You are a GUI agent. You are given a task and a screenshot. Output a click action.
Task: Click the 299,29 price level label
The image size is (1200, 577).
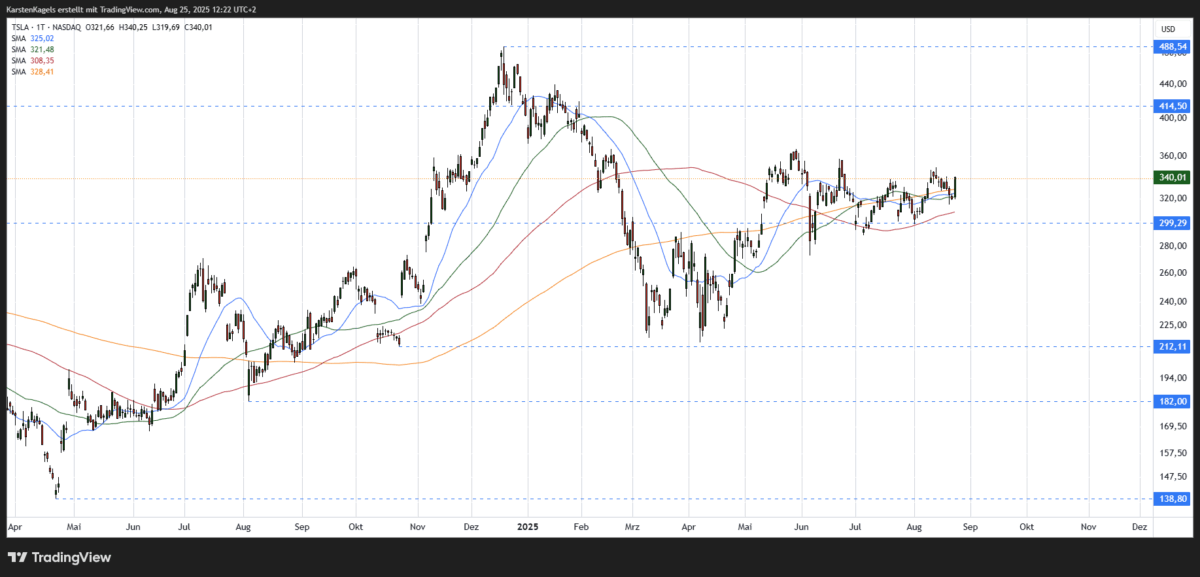tap(1170, 224)
